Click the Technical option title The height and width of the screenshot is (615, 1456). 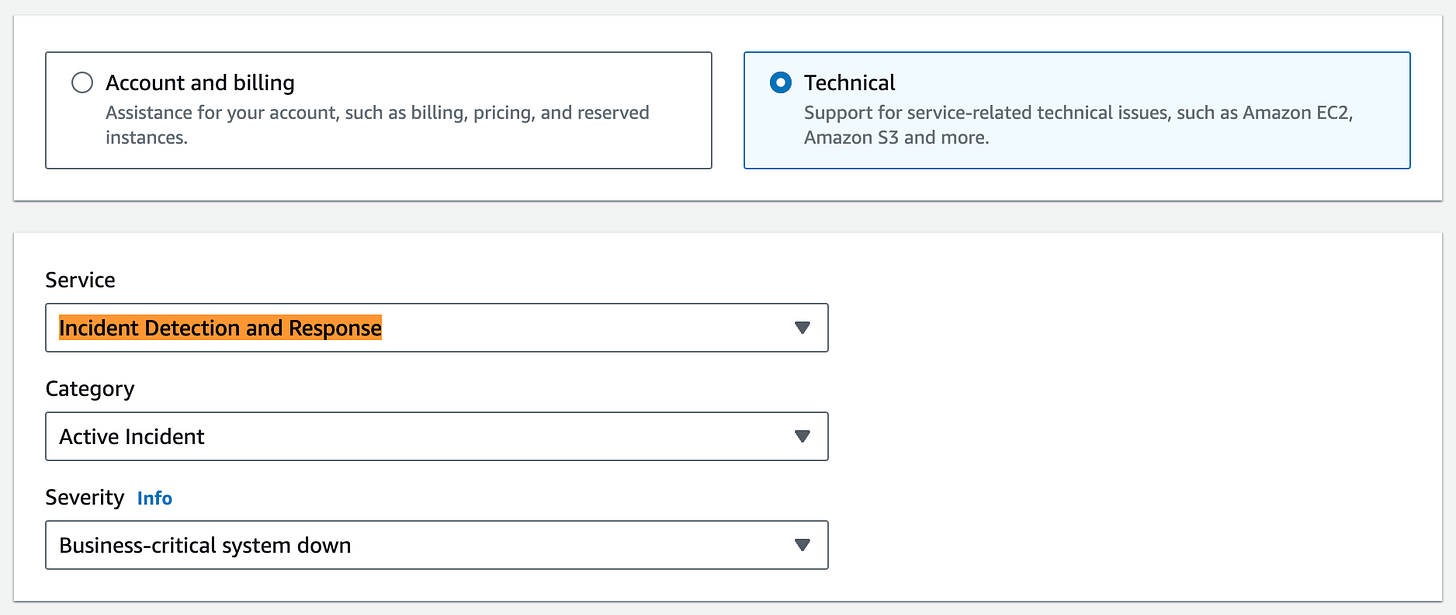pyautogui.click(x=850, y=83)
